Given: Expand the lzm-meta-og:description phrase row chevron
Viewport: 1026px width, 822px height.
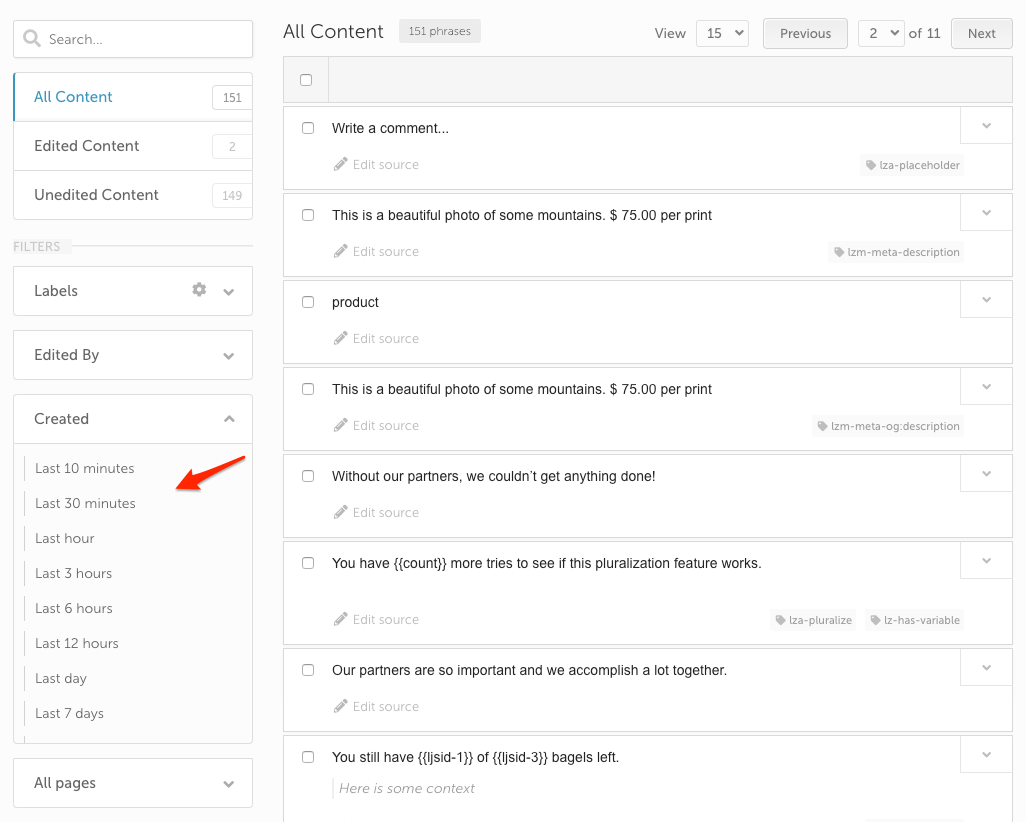Looking at the screenshot, I should [x=986, y=387].
